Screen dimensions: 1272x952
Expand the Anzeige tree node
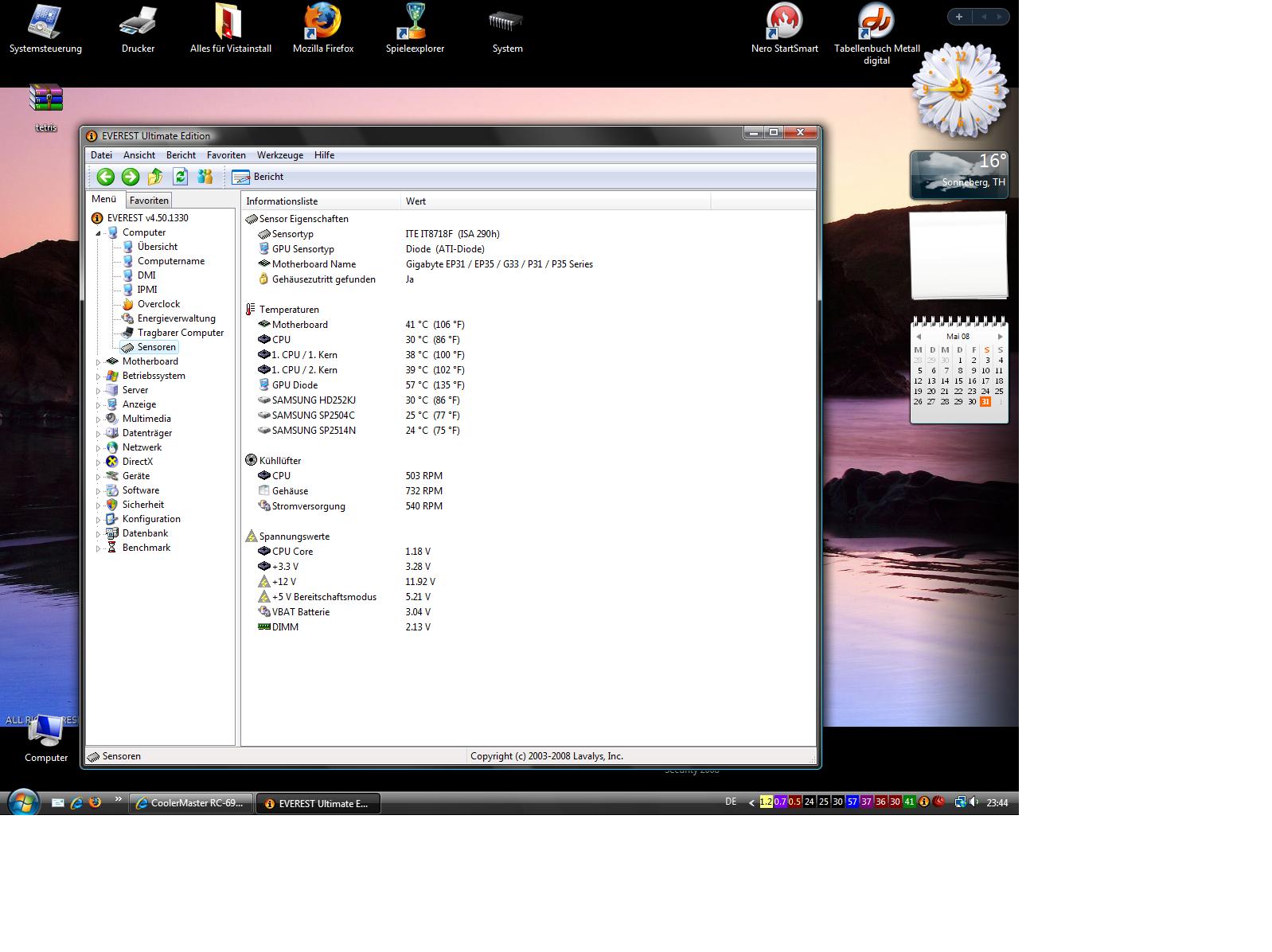click(x=99, y=405)
